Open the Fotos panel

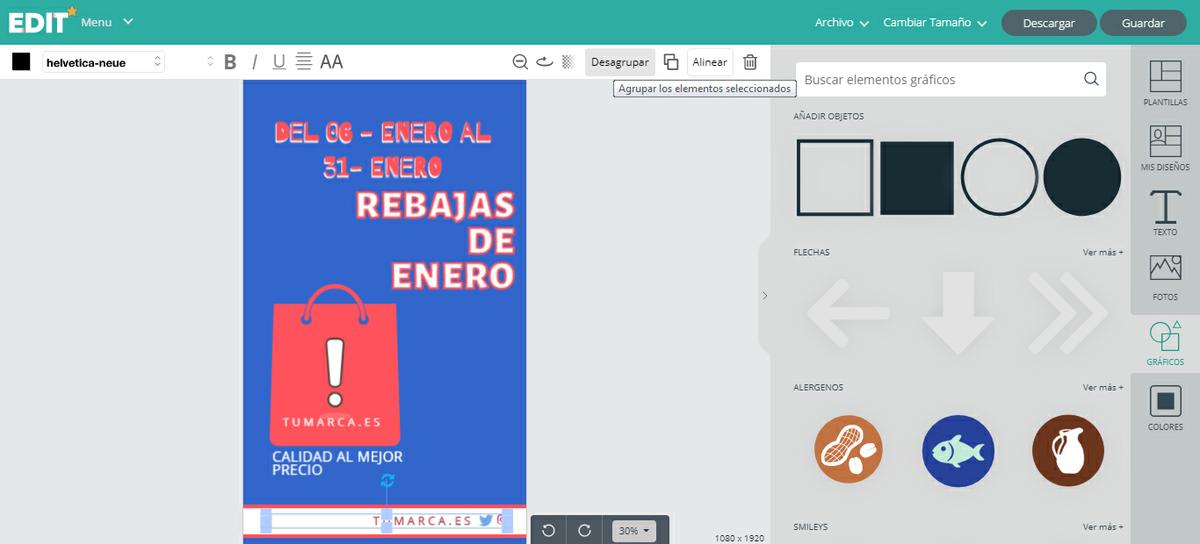pos(1165,277)
